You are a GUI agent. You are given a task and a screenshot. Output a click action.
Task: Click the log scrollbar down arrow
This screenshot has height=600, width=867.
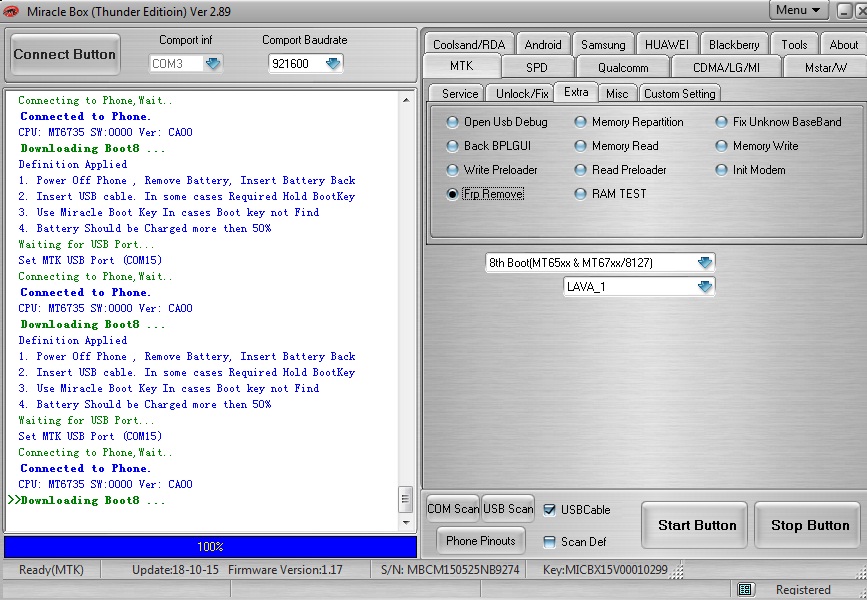[406, 523]
